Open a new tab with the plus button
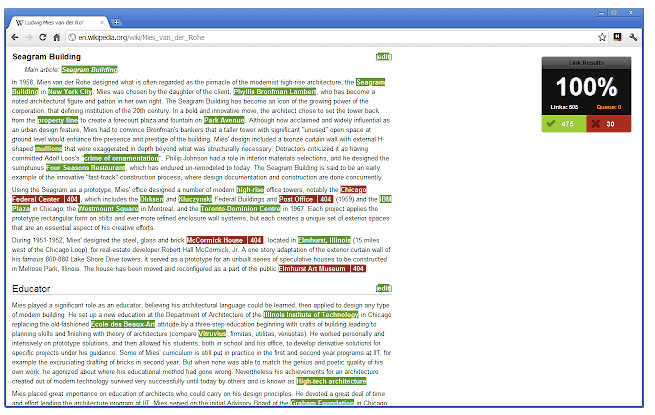 tap(117, 23)
